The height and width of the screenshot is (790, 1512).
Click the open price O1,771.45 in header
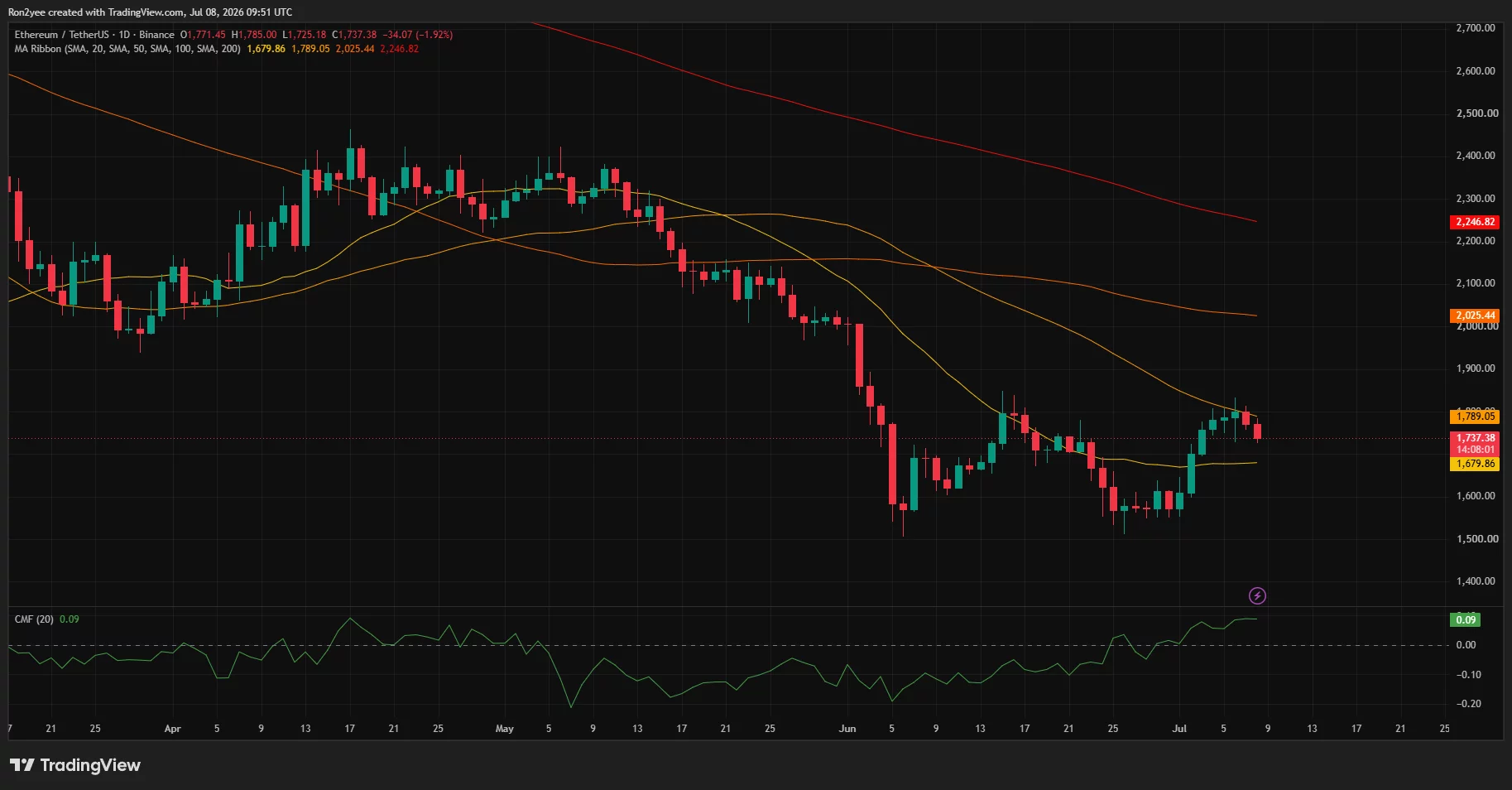203,35
